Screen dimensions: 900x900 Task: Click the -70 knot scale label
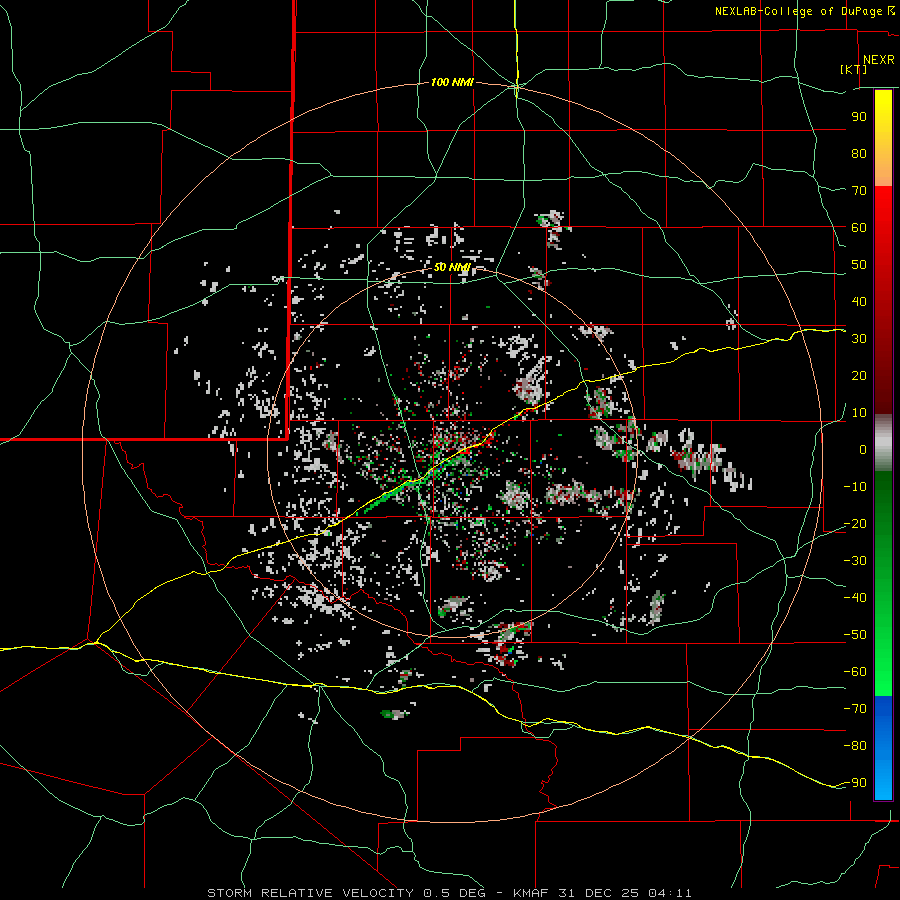click(x=855, y=709)
